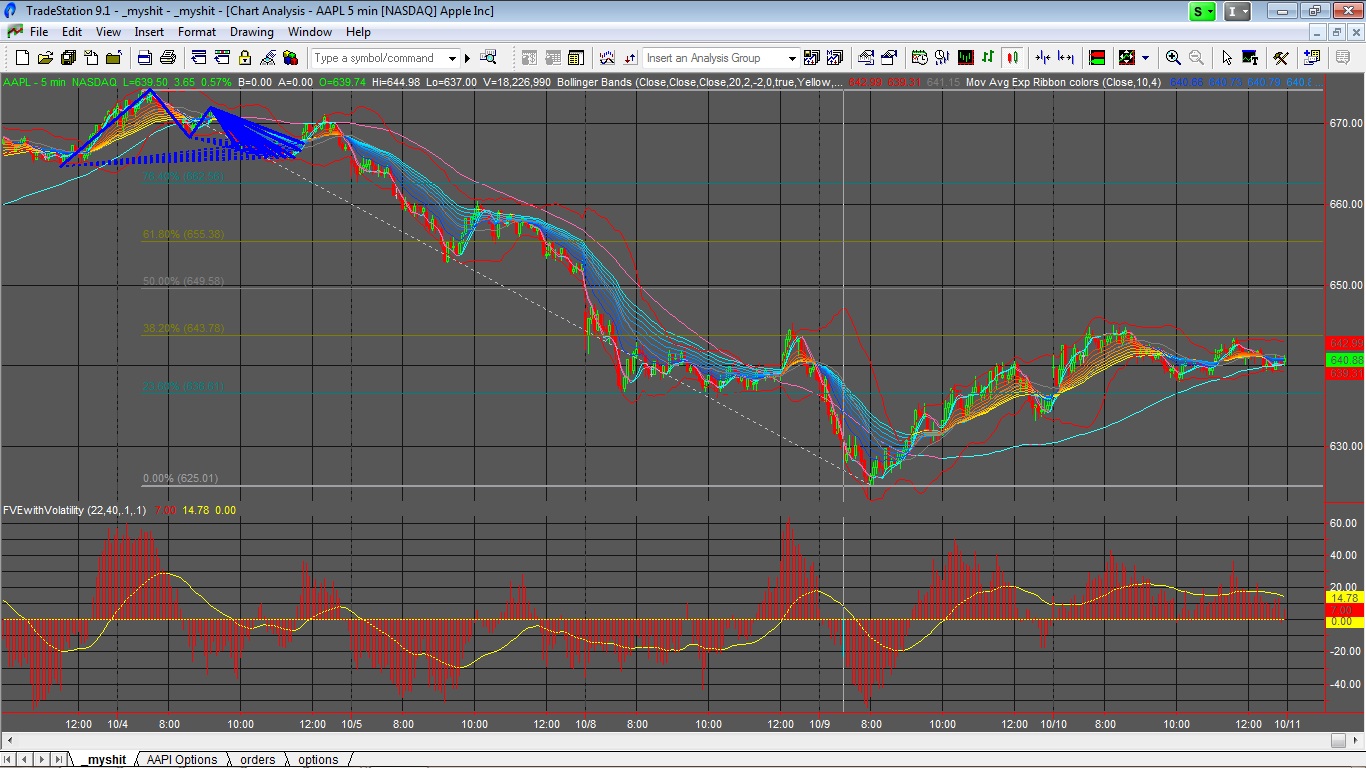Viewport: 1366px width, 768px height.
Task: Switch to the _myshit workspace tab
Action: pyautogui.click(x=105, y=760)
